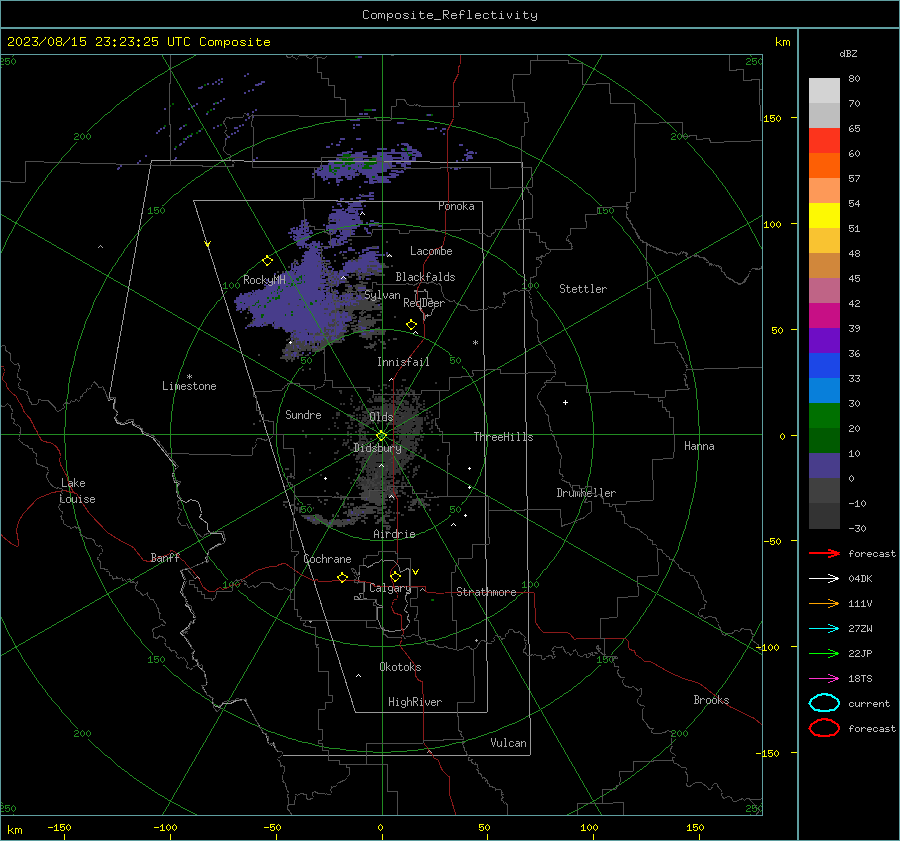Click the white plus marker west of Hanna
Viewport: 900px width, 841px height.
565,402
